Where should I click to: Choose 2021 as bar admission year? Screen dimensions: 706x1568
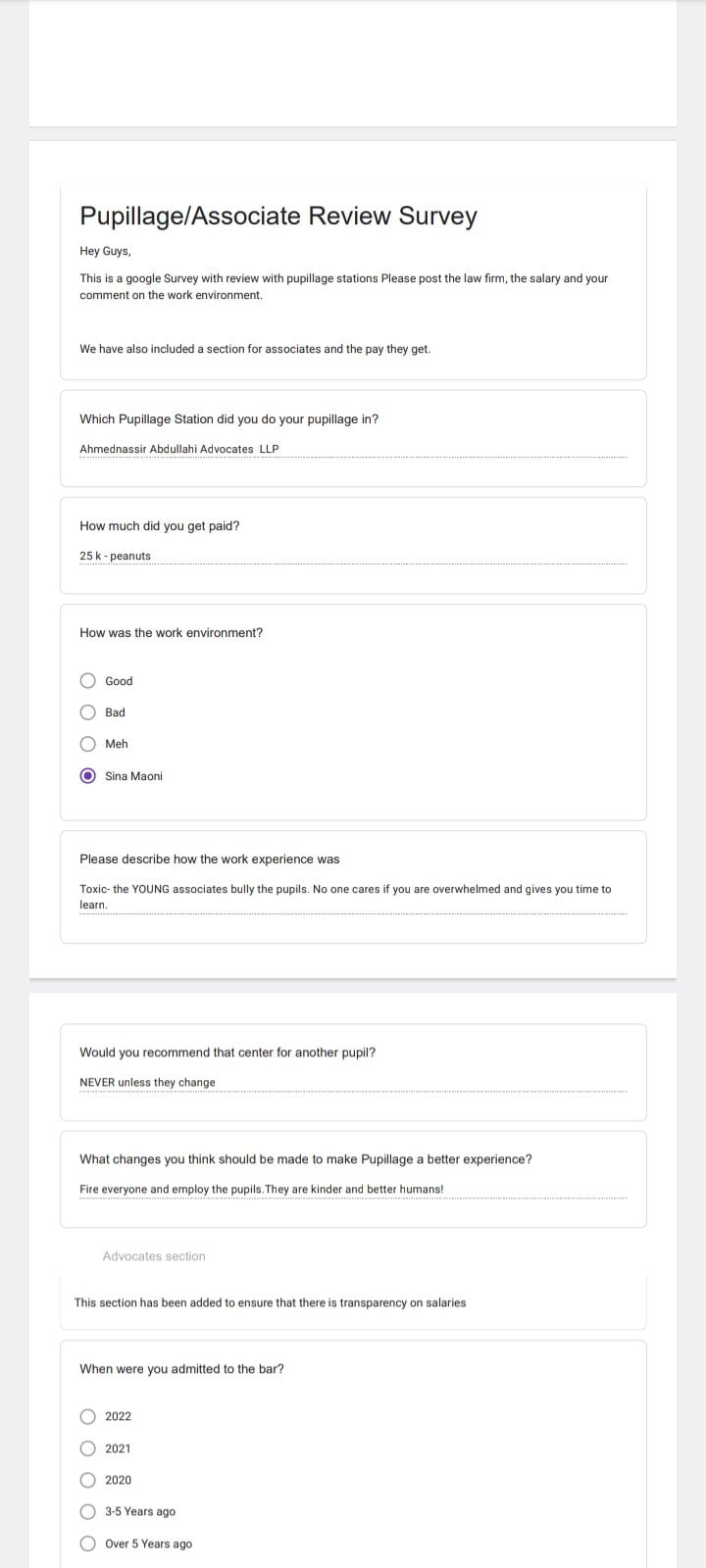click(x=88, y=1448)
